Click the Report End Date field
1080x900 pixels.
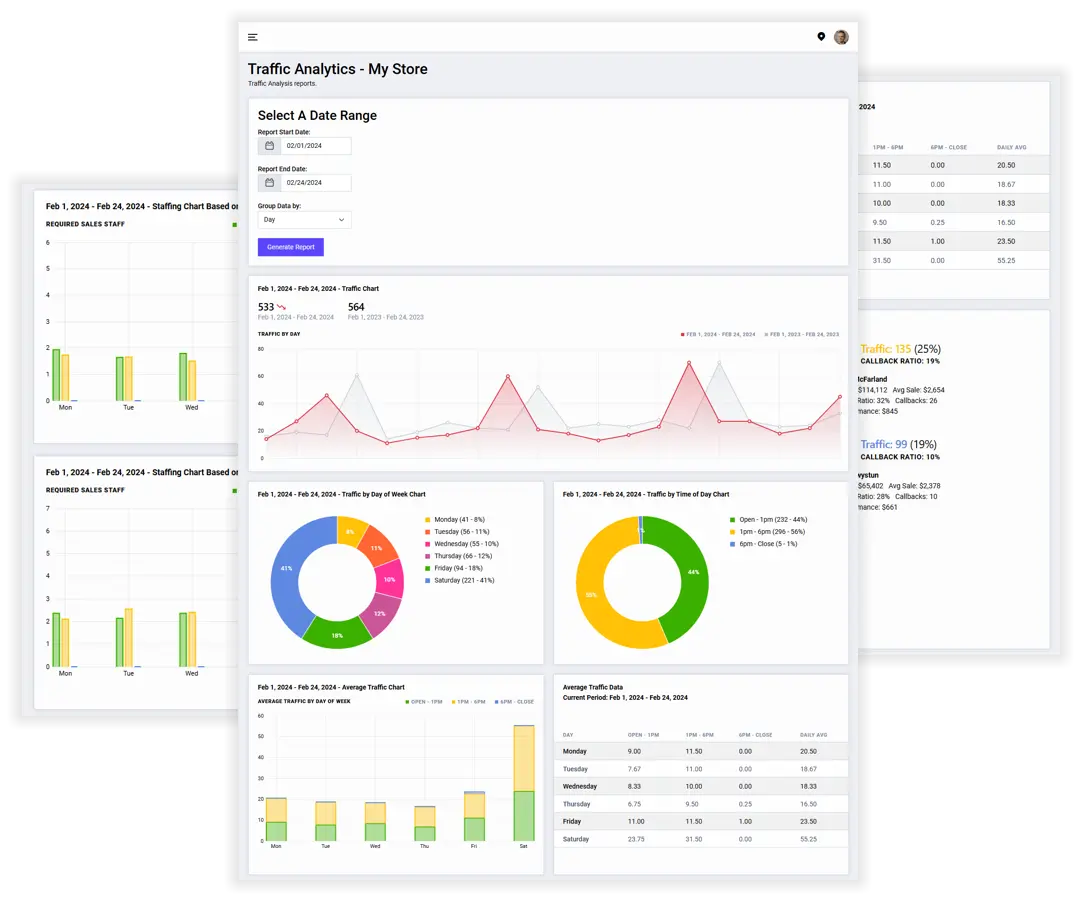(x=315, y=183)
